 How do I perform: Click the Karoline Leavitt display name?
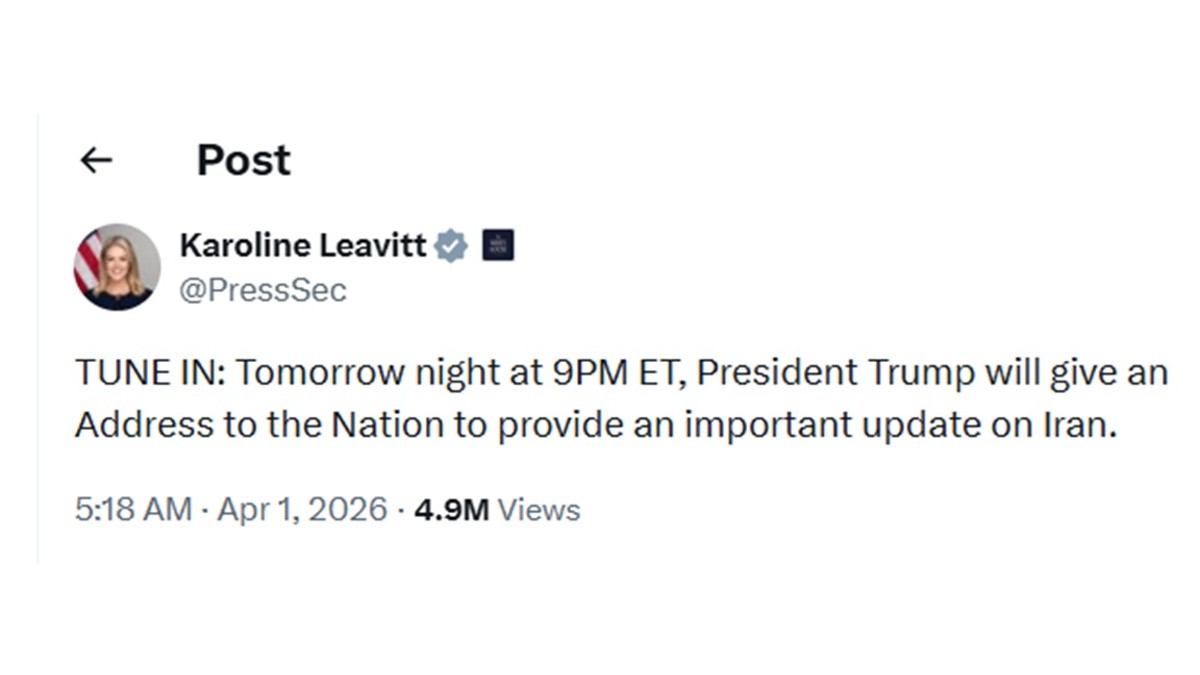click(303, 245)
